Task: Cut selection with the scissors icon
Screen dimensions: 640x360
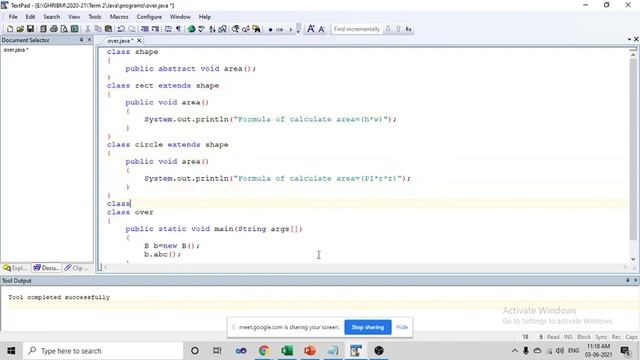Action: [87, 29]
